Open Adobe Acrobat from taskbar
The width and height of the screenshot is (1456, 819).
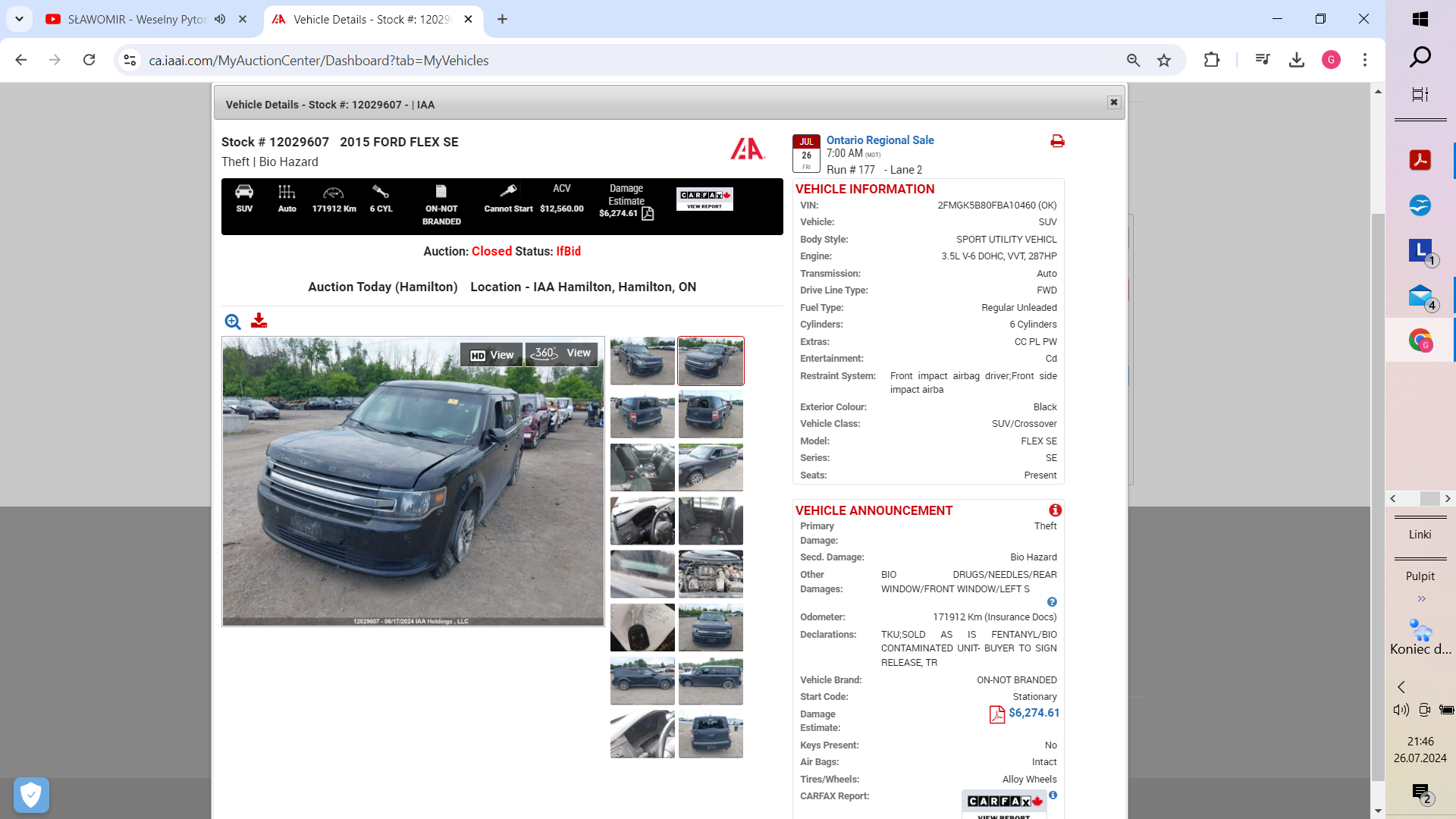(1420, 160)
